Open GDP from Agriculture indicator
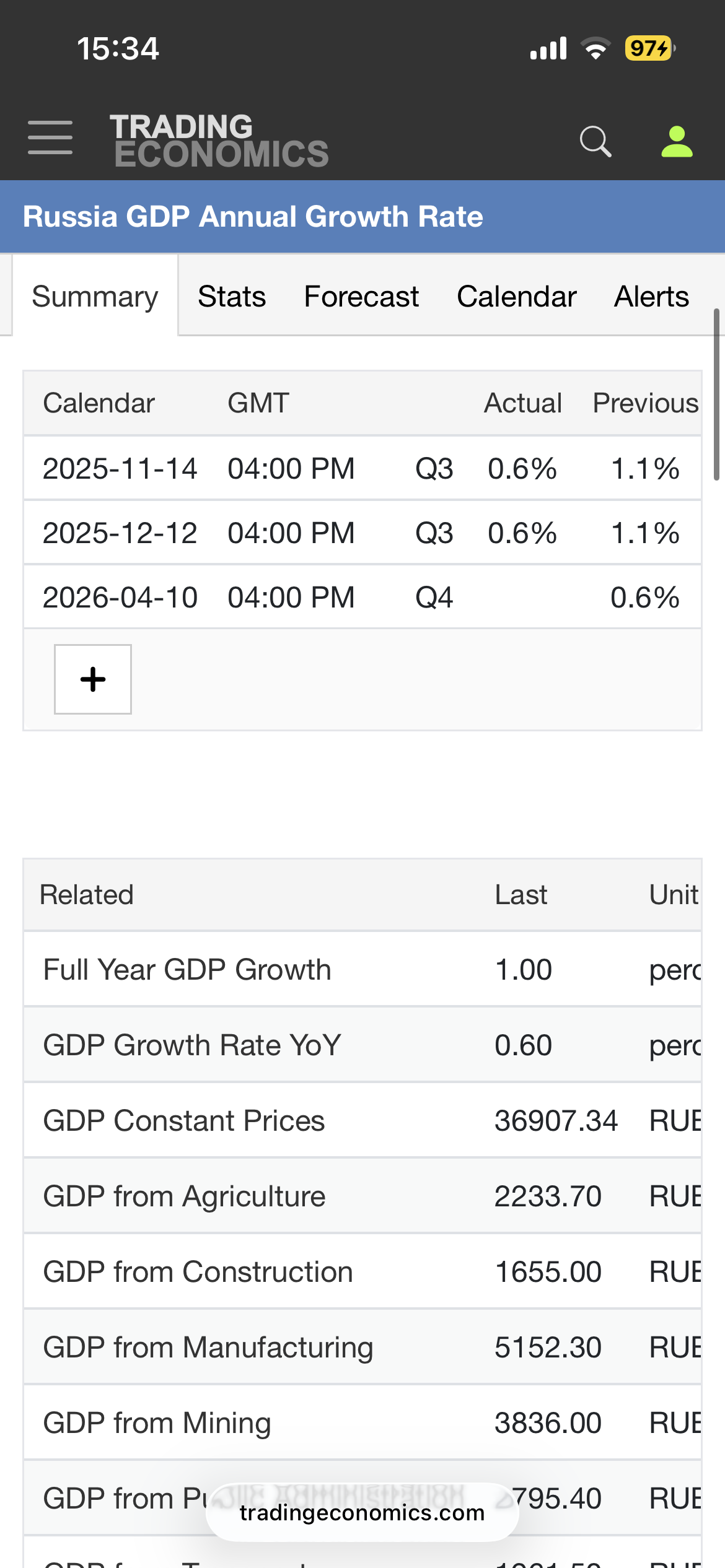The image size is (725, 1568). pyautogui.click(x=184, y=1196)
